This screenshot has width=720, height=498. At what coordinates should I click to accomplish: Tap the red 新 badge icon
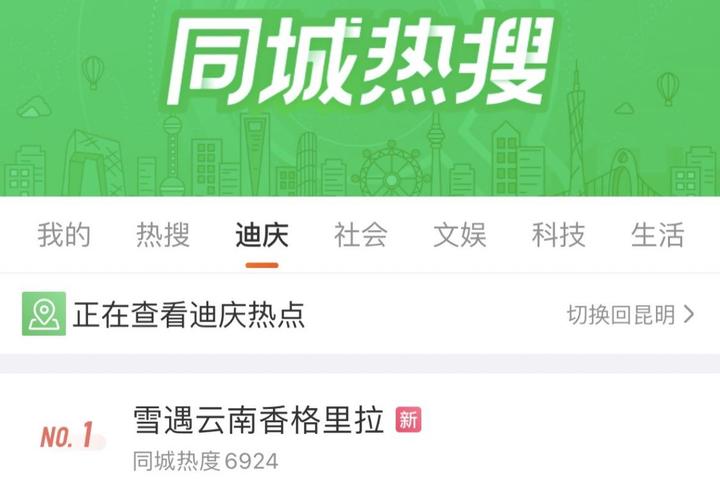click(408, 420)
